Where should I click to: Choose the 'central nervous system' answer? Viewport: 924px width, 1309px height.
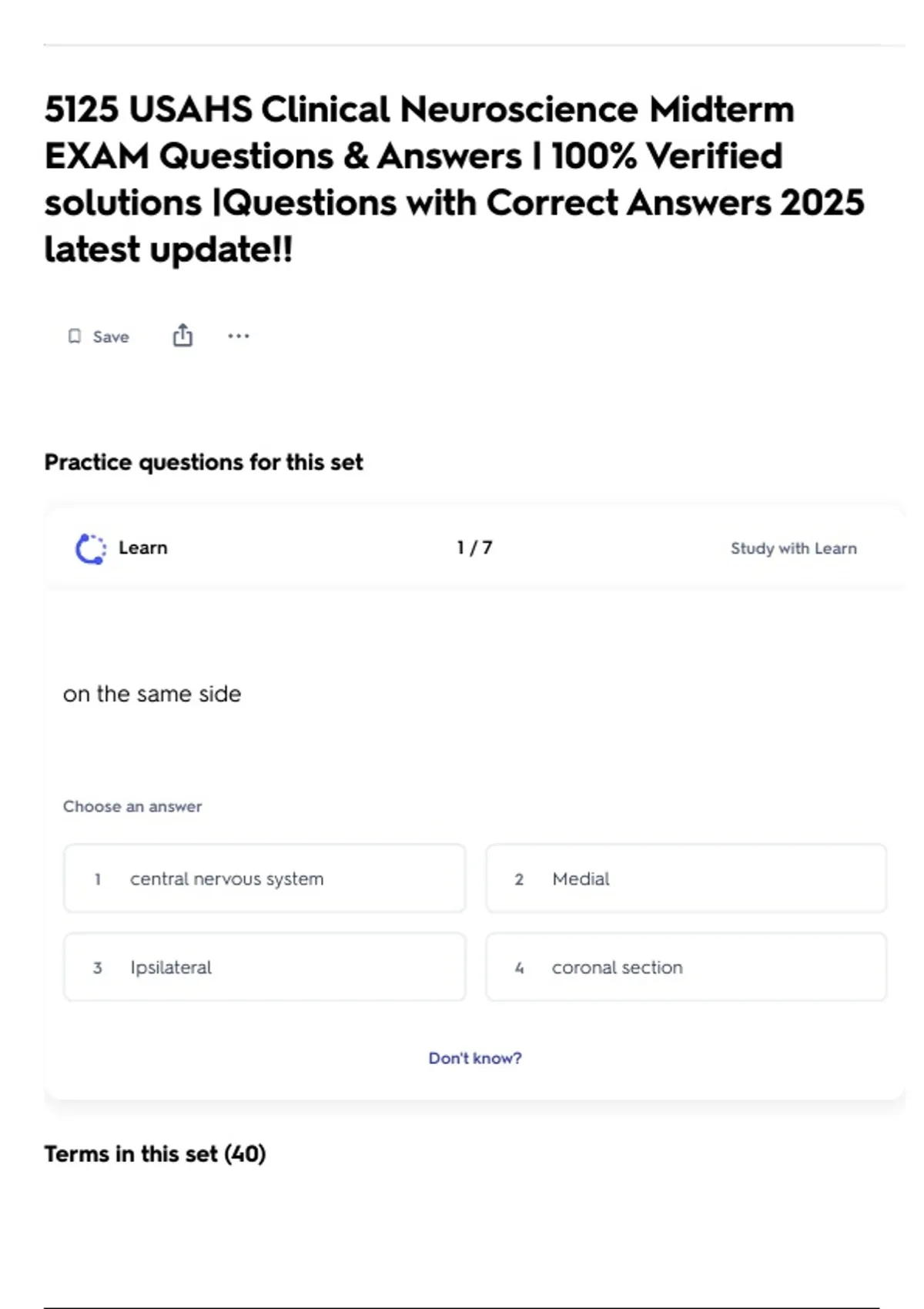tap(264, 879)
